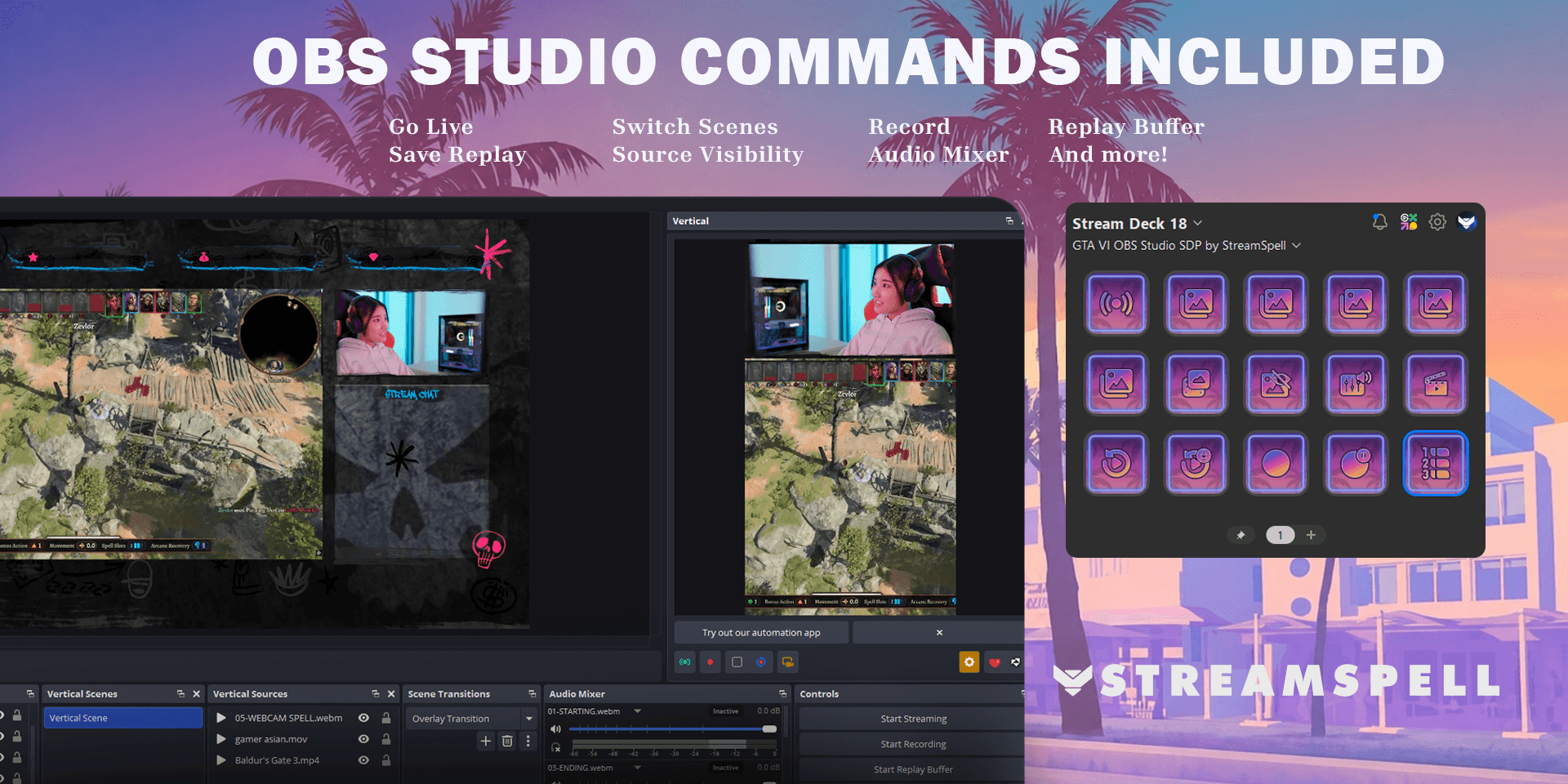The image size is (1568, 784).
Task: Click the StreamSpell profile avatar in Stream Deck
Action: tap(1467, 222)
